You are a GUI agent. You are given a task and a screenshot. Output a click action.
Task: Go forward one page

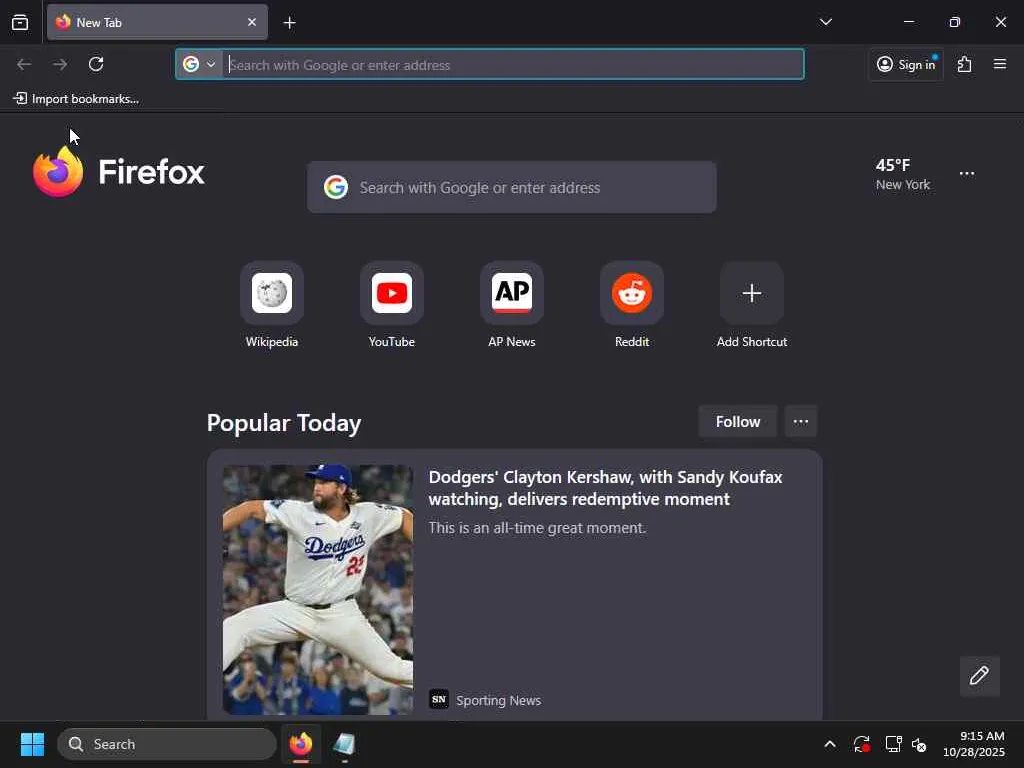click(x=60, y=64)
